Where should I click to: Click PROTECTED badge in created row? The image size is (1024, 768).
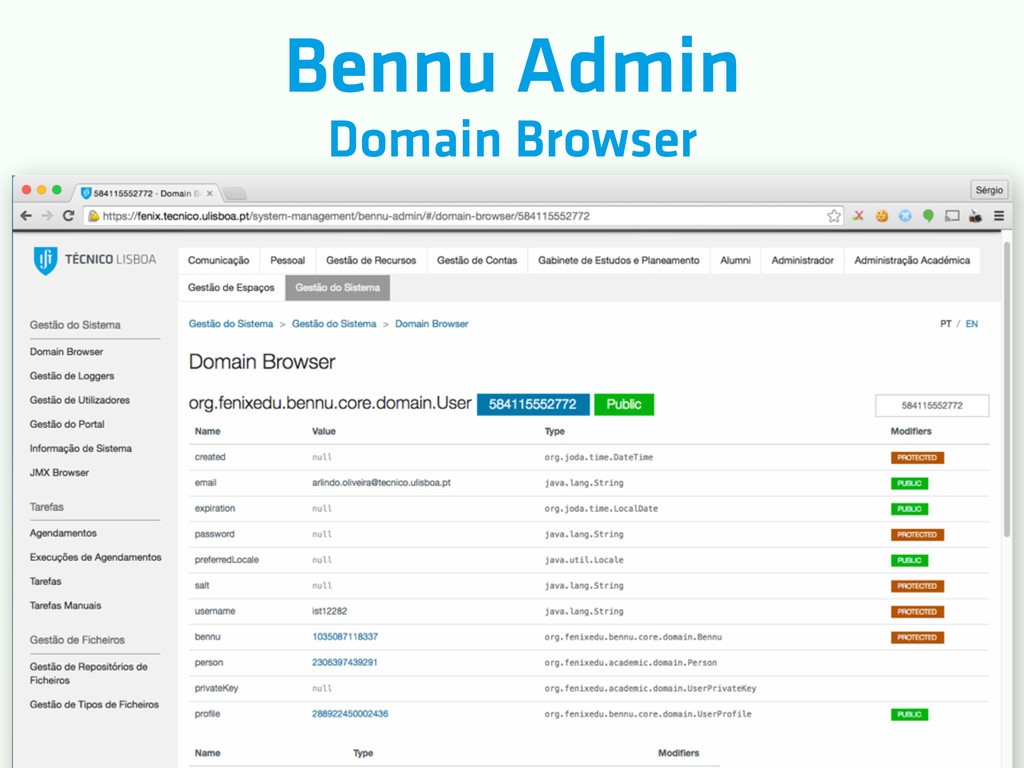917,458
